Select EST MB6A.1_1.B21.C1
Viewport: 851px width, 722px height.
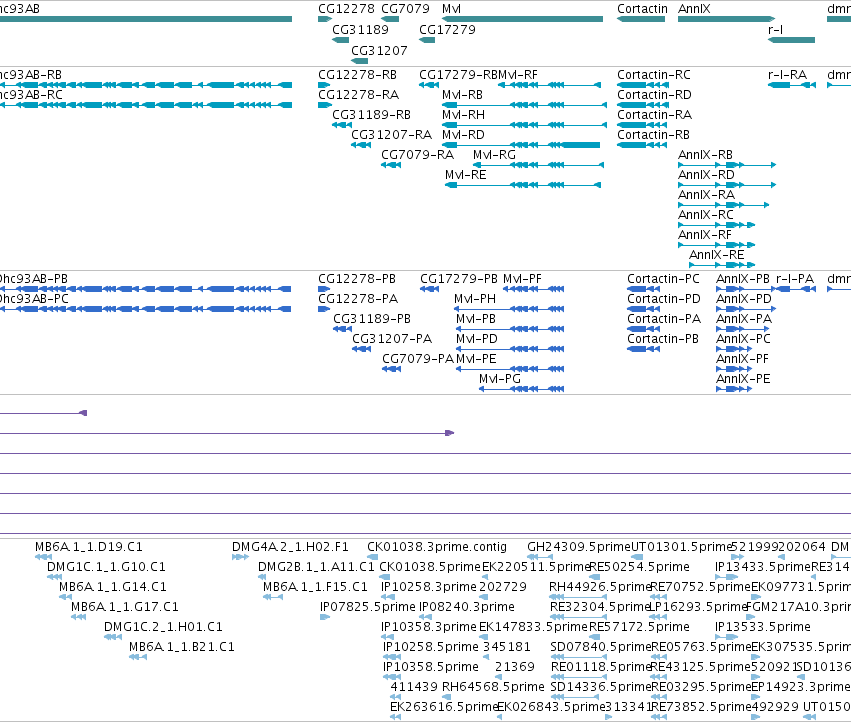[x=138, y=657]
